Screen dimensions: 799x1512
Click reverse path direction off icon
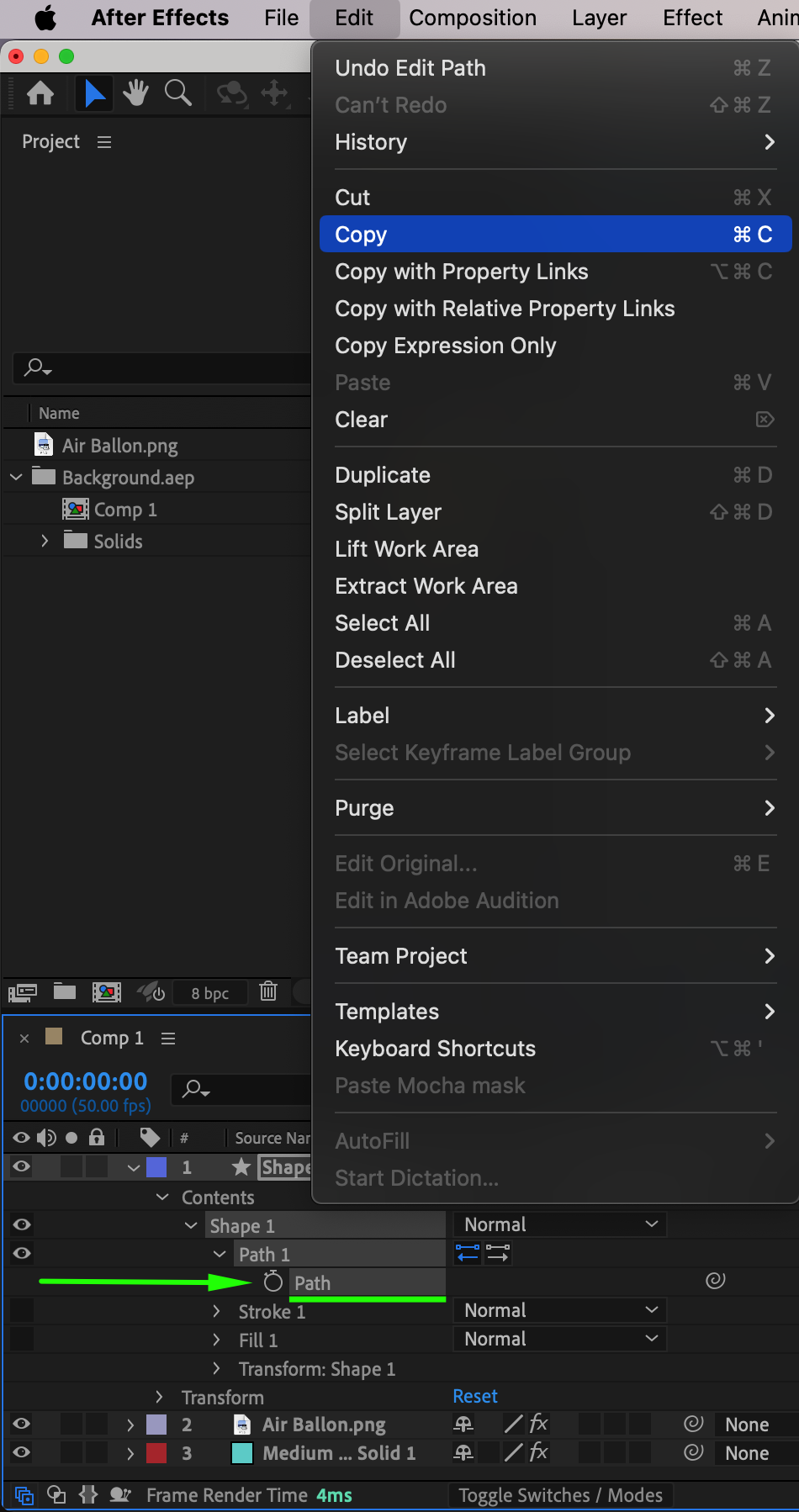(x=498, y=1253)
